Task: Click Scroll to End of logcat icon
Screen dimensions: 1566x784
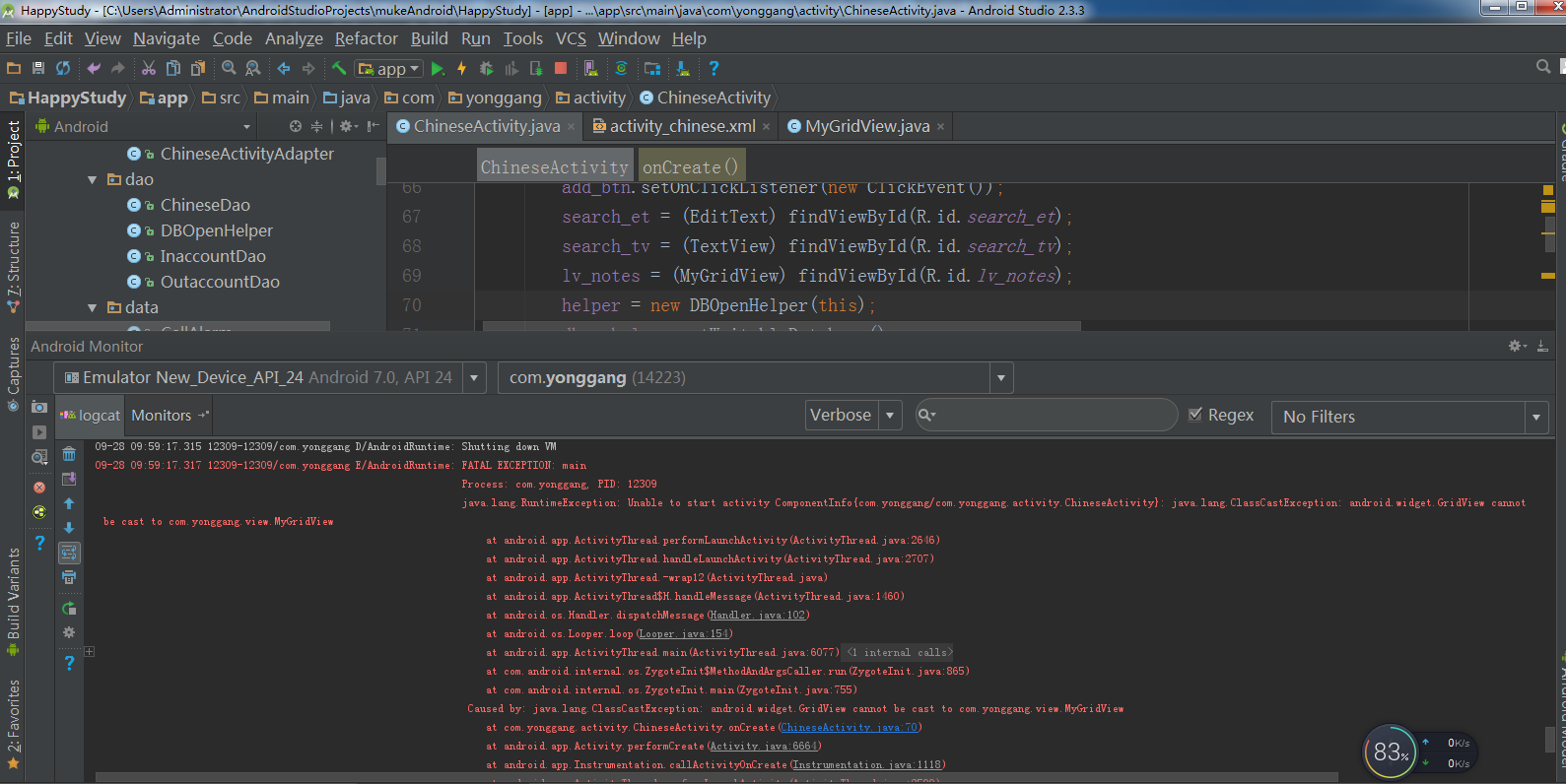Action: coord(69,479)
